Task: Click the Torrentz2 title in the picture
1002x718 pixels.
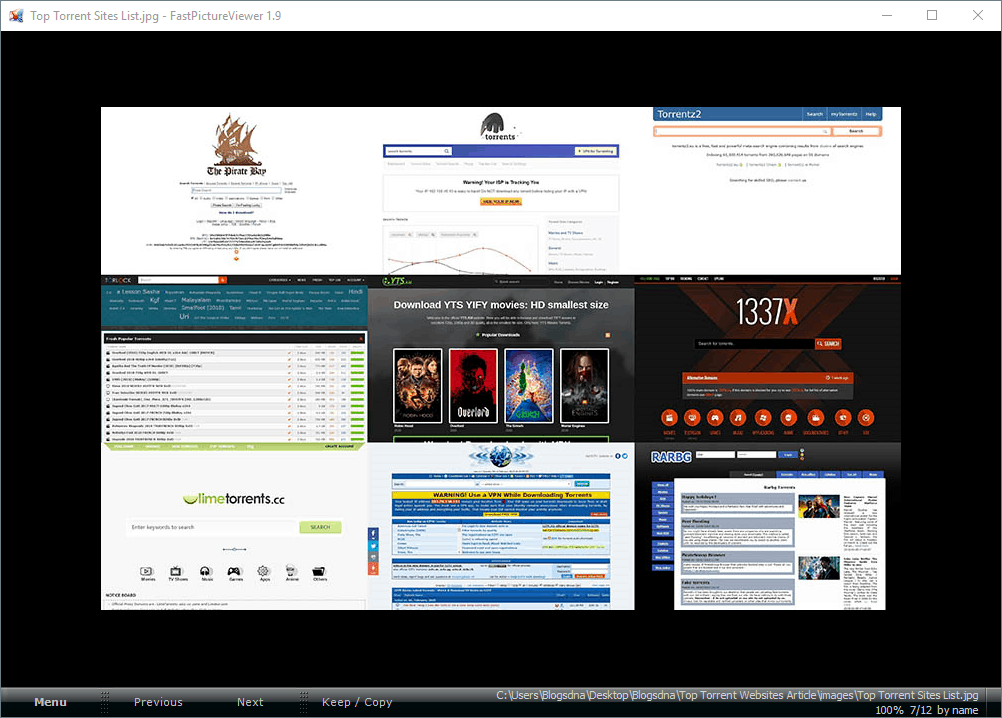Action: (x=679, y=114)
